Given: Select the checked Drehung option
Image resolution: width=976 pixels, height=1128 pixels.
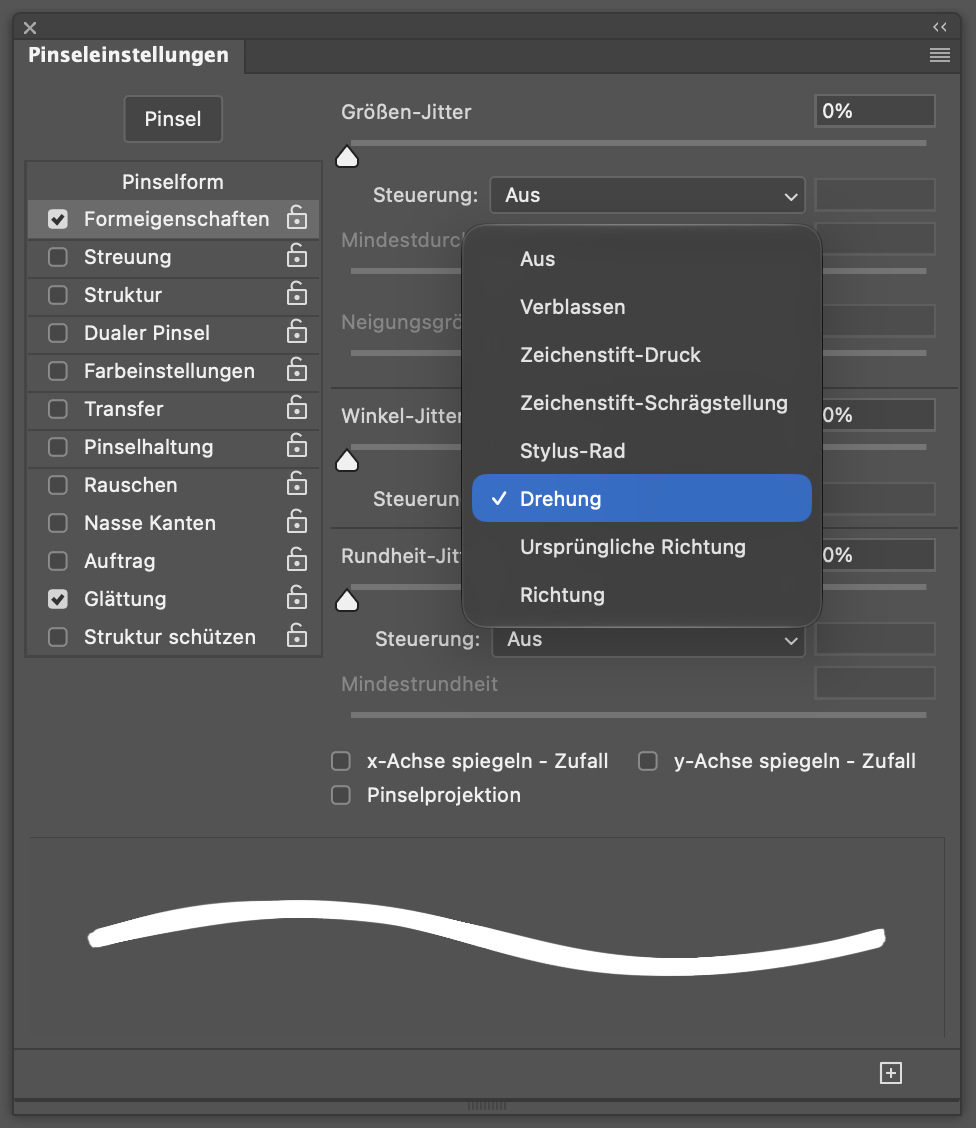Looking at the screenshot, I should tap(642, 499).
